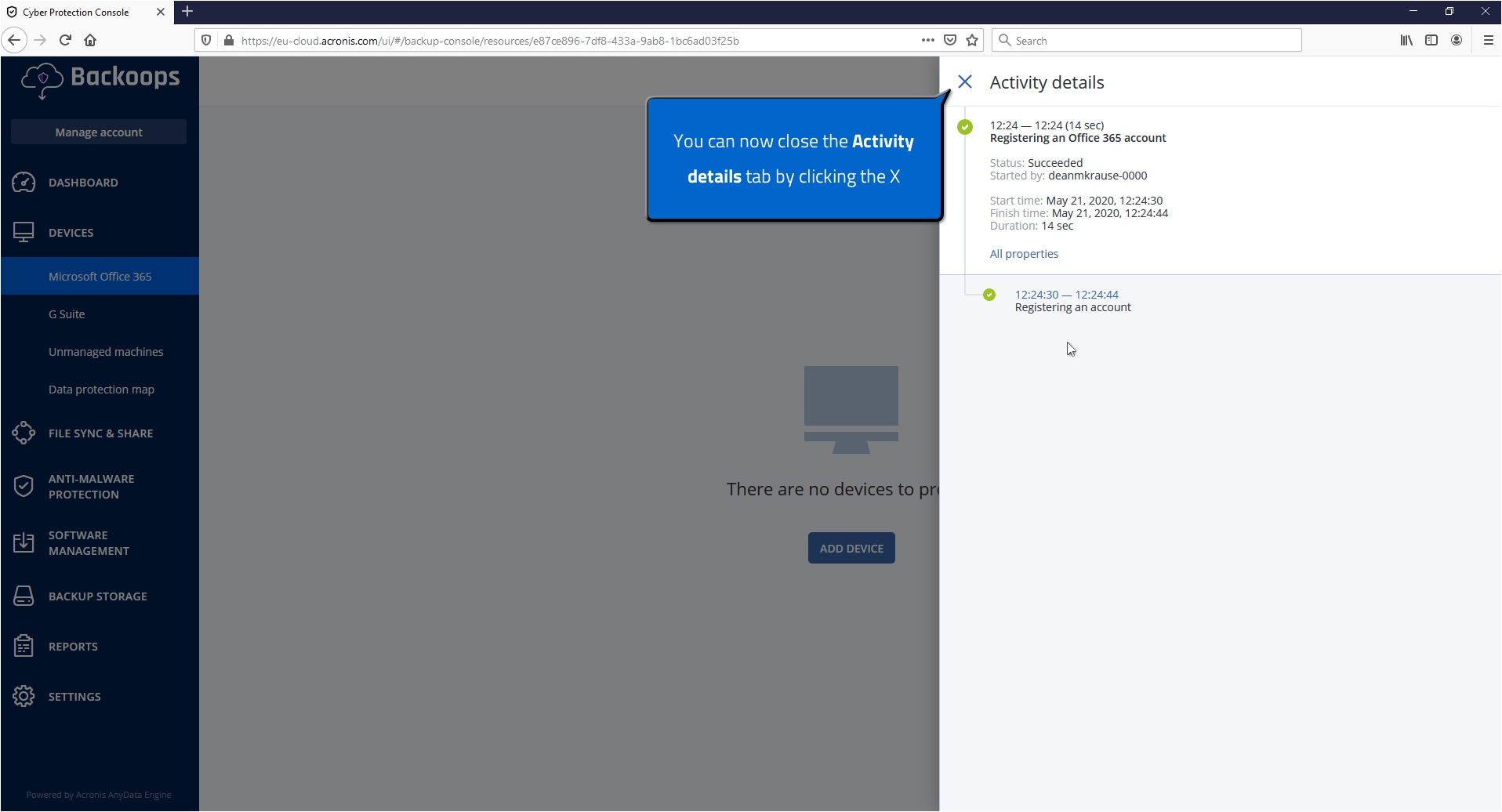1502x812 pixels.
Task: Toggle the browser sidebars icon
Action: coord(1431,40)
